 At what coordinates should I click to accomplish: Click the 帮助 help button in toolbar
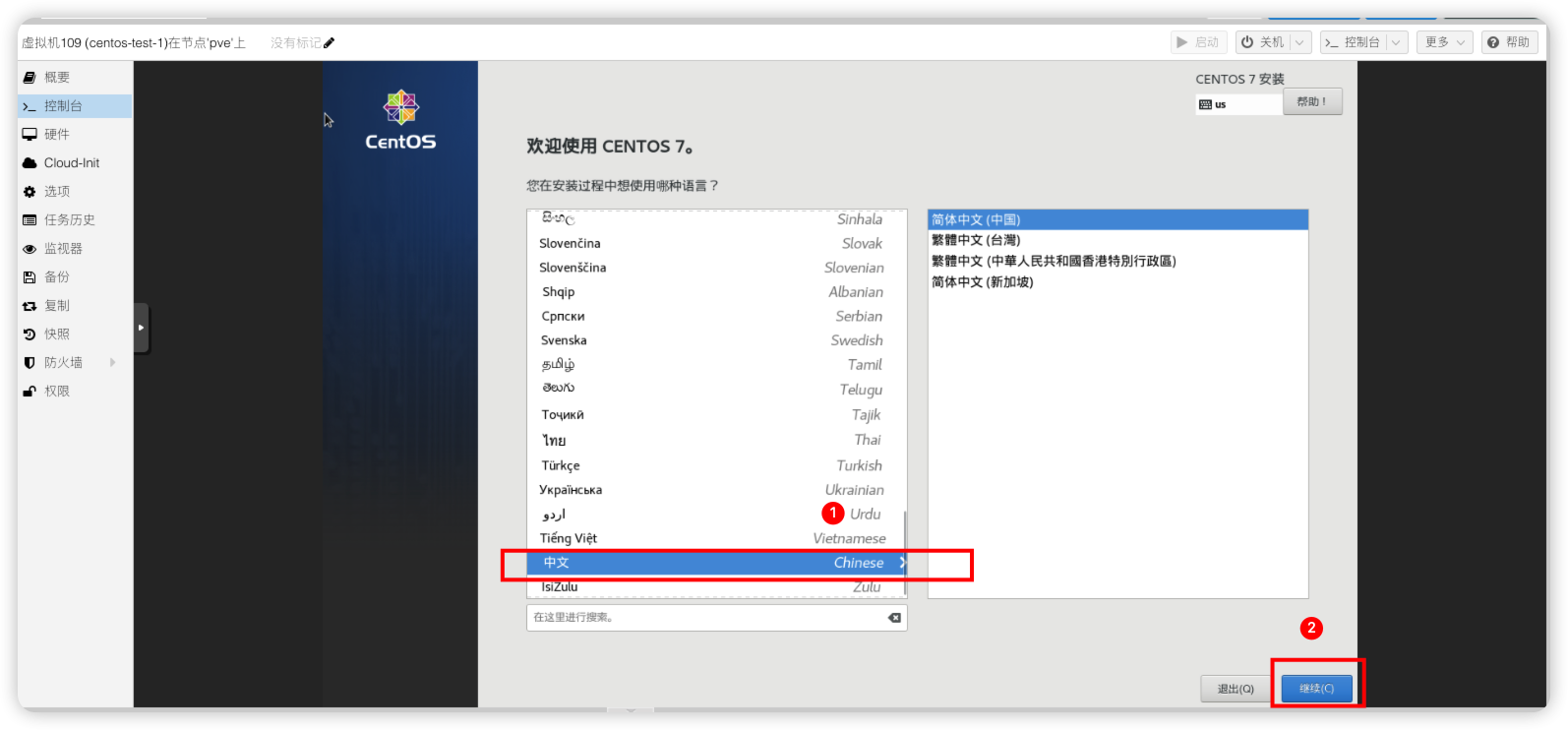click(1509, 42)
